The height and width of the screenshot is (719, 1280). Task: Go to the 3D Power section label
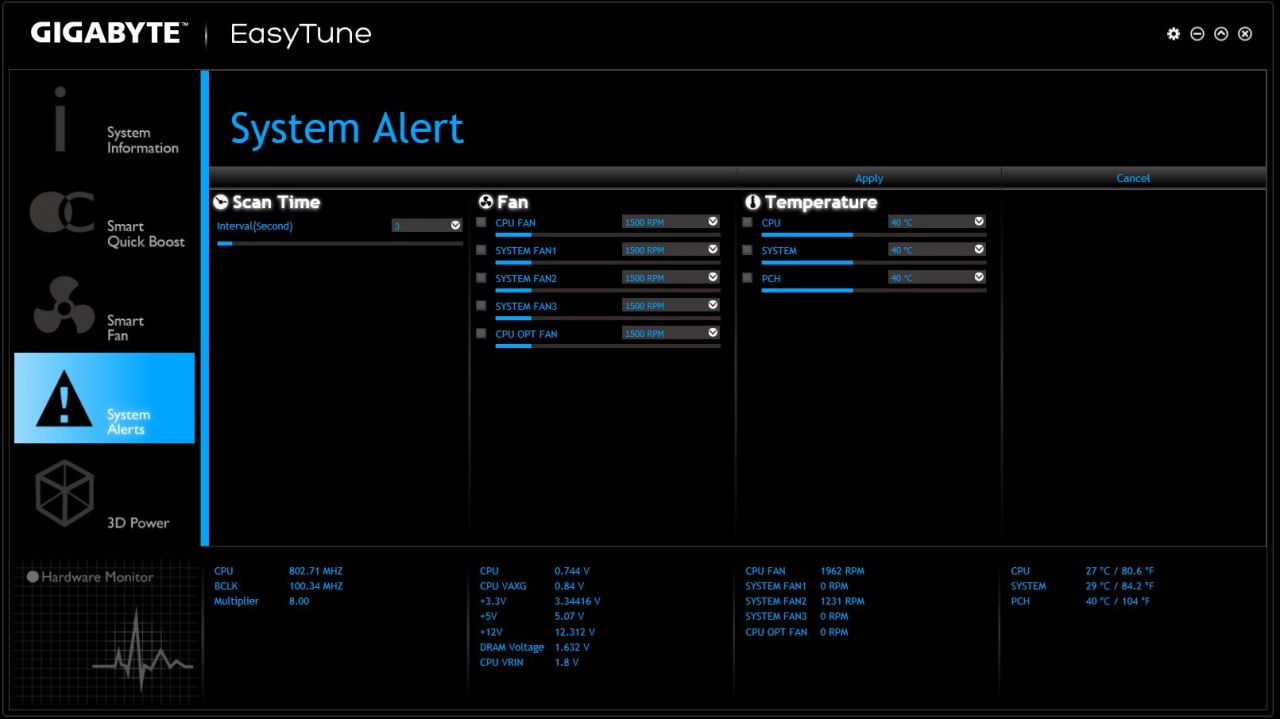coord(138,523)
